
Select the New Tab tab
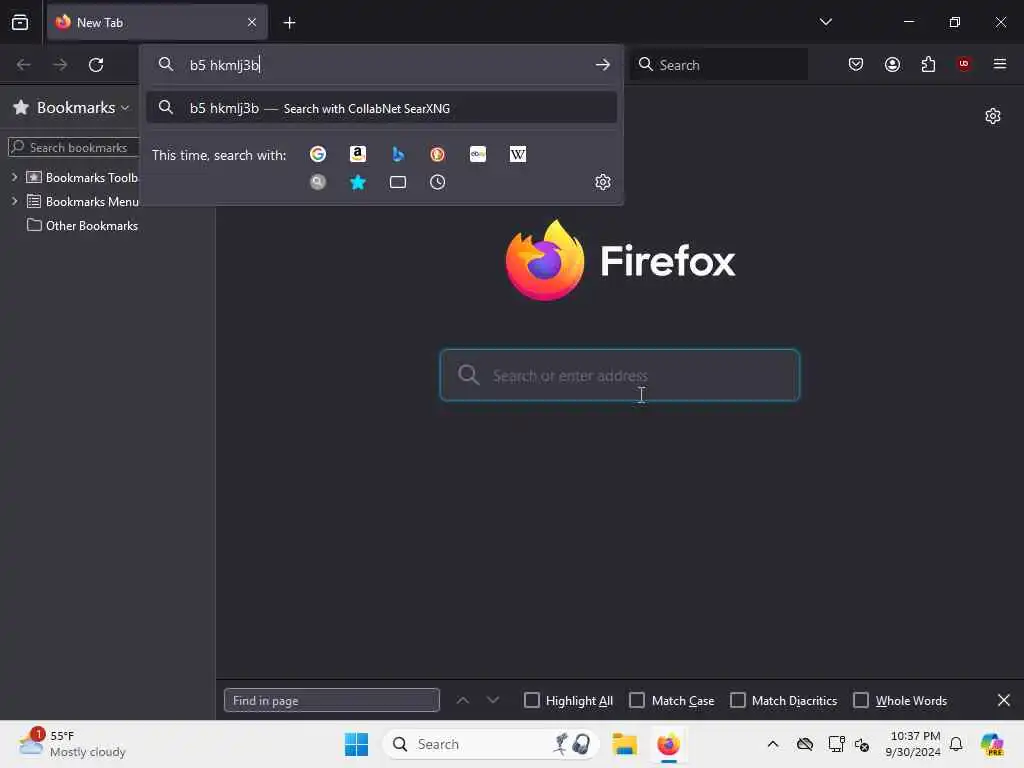point(157,22)
